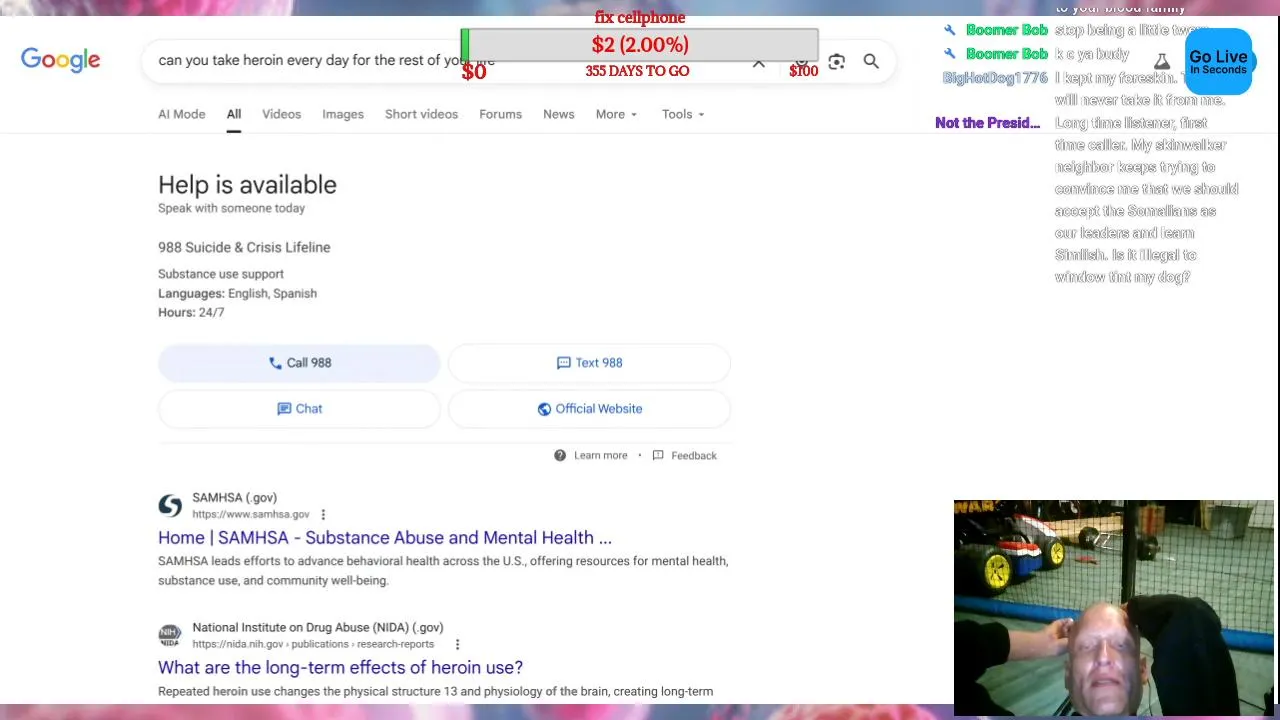Open long-term effects of heroin use link
Viewport: 1280px width, 720px height.
pos(340,667)
